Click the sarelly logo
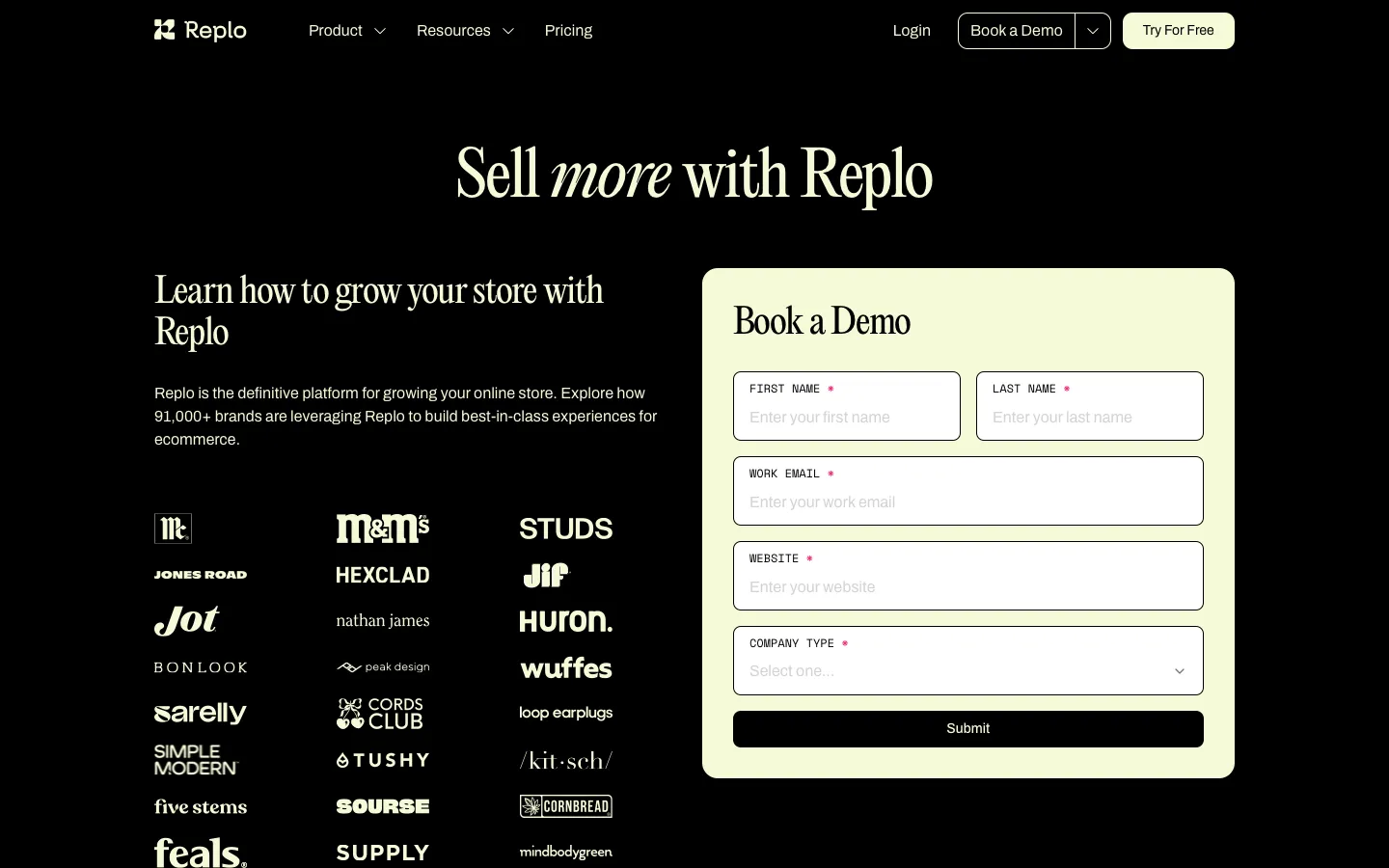Screen dimensions: 1389x868 (x=201, y=714)
